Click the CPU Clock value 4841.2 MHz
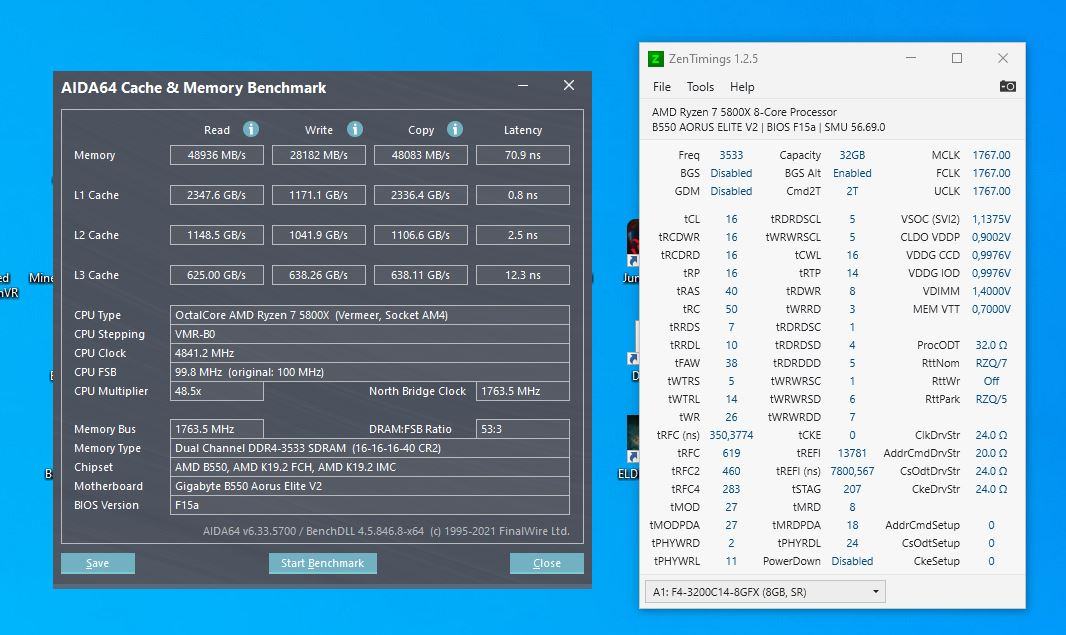 [x=370, y=353]
